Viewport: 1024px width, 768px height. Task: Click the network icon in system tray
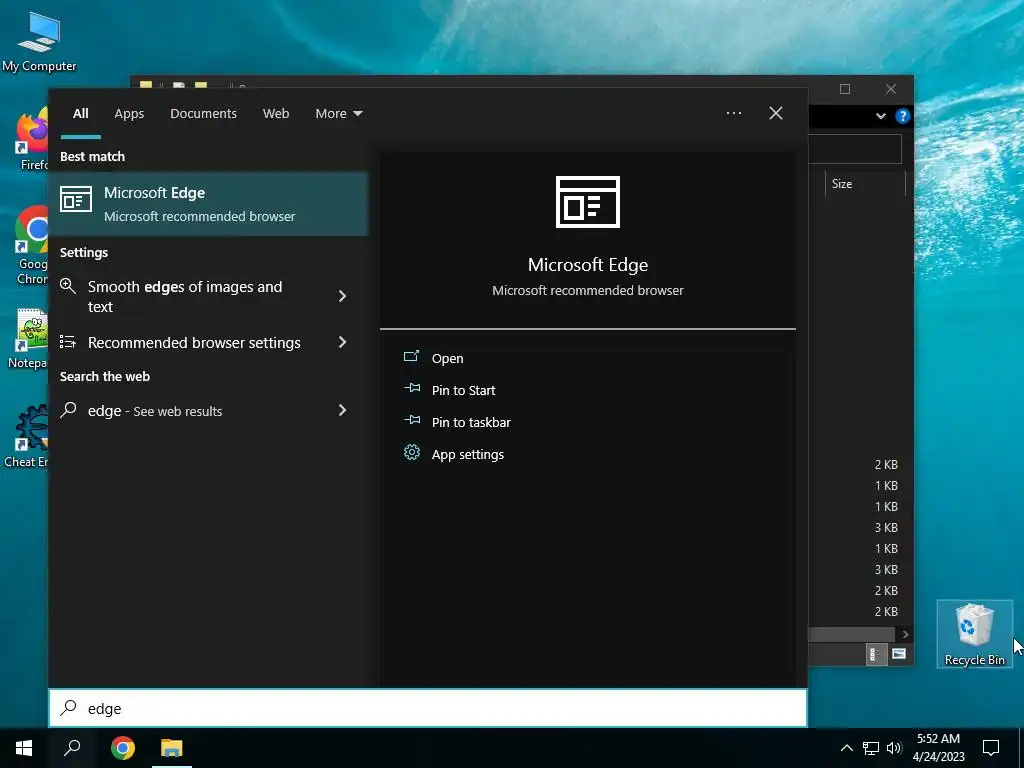point(871,748)
